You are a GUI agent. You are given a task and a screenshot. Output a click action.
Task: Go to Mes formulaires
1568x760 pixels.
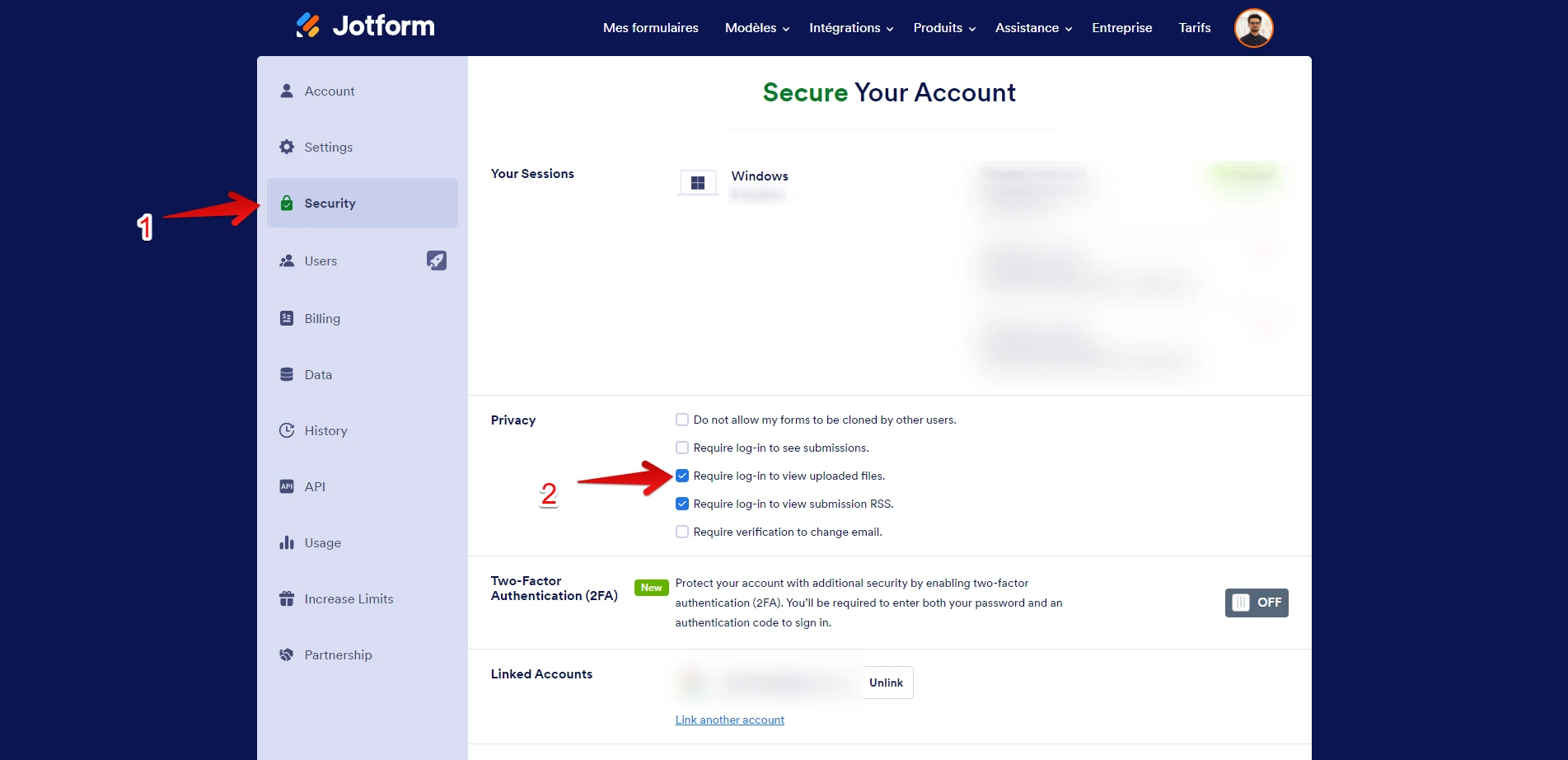tap(650, 28)
